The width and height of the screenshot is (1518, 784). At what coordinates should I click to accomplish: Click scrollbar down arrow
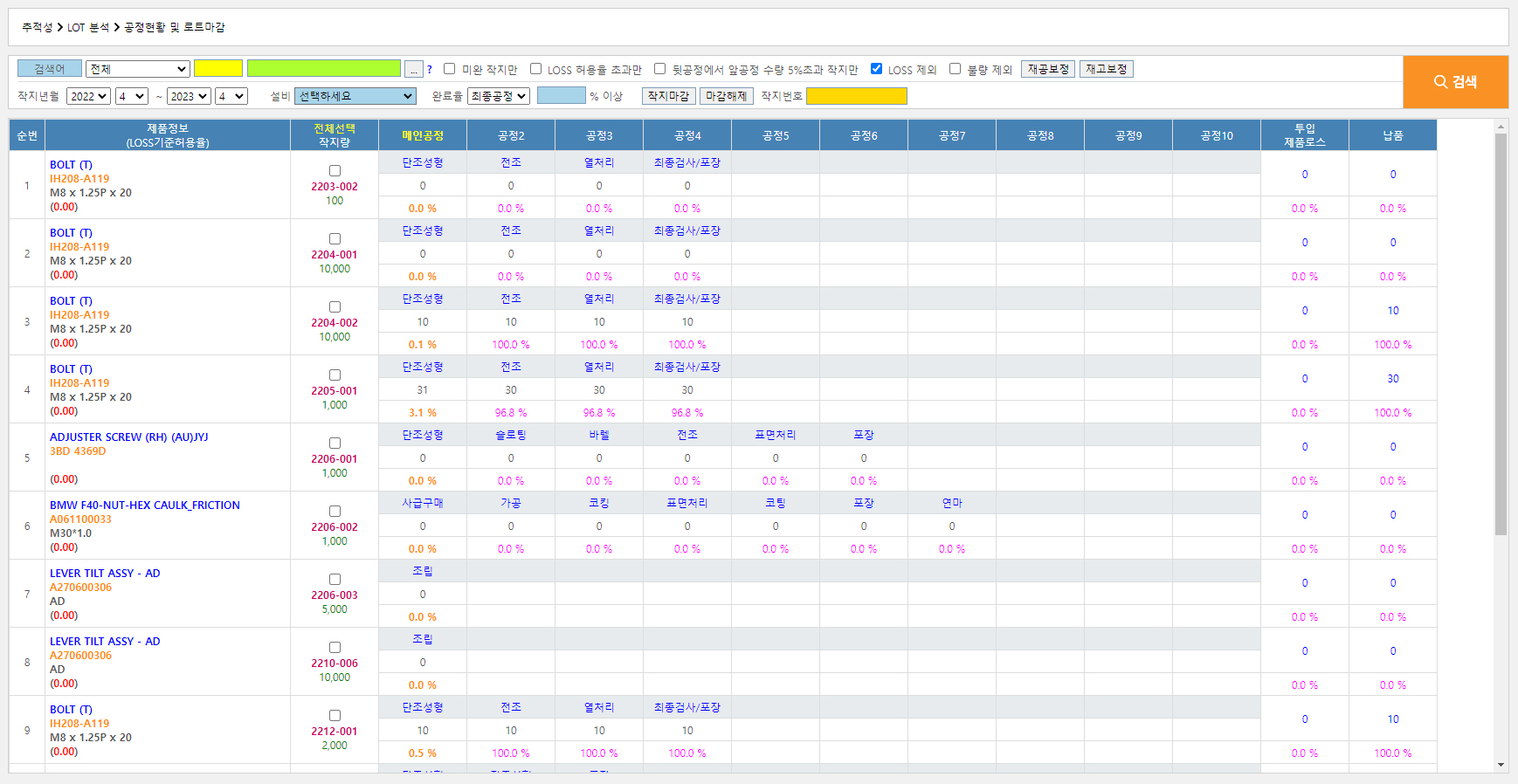(x=1501, y=765)
